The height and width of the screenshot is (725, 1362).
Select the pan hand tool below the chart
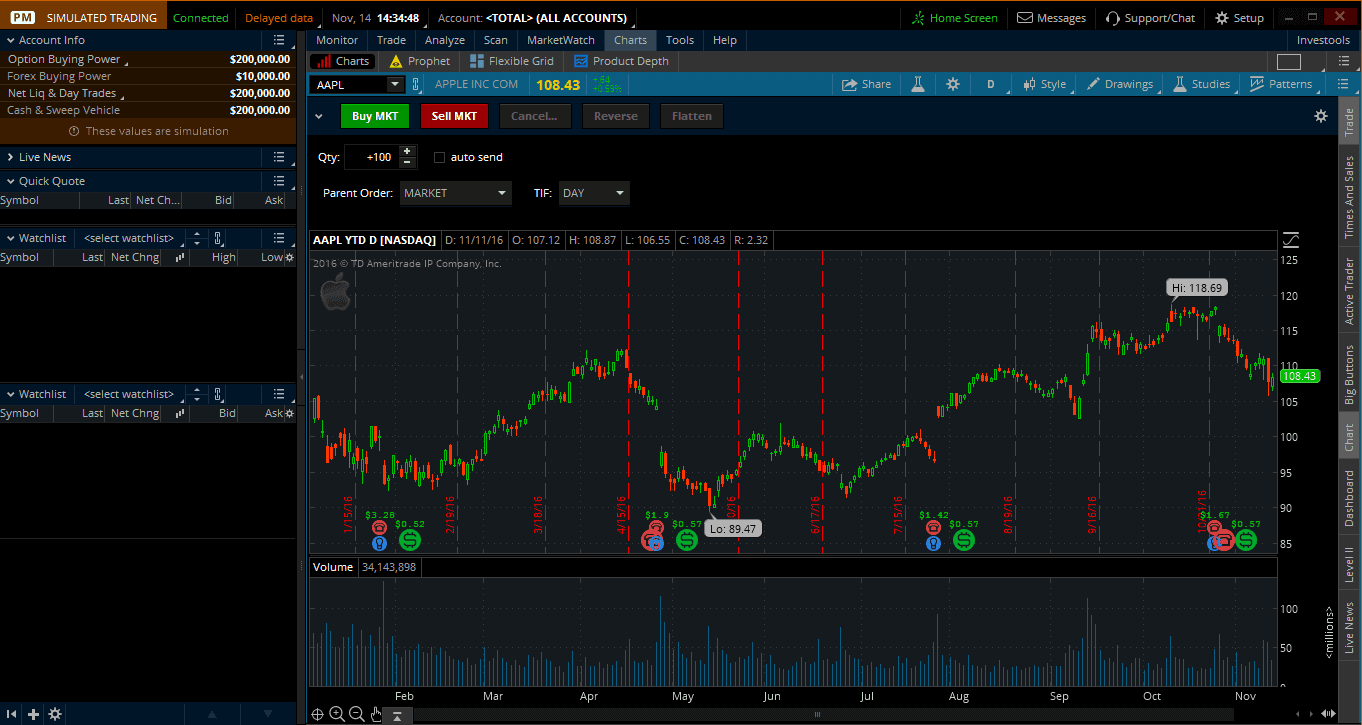tap(375, 714)
